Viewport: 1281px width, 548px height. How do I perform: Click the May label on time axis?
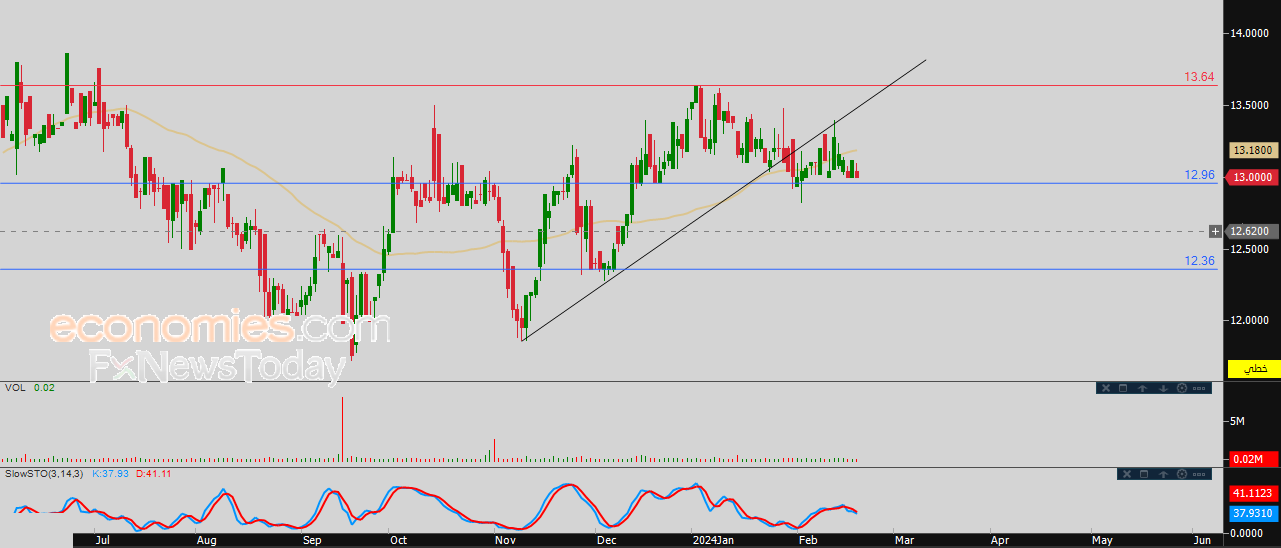(1102, 540)
